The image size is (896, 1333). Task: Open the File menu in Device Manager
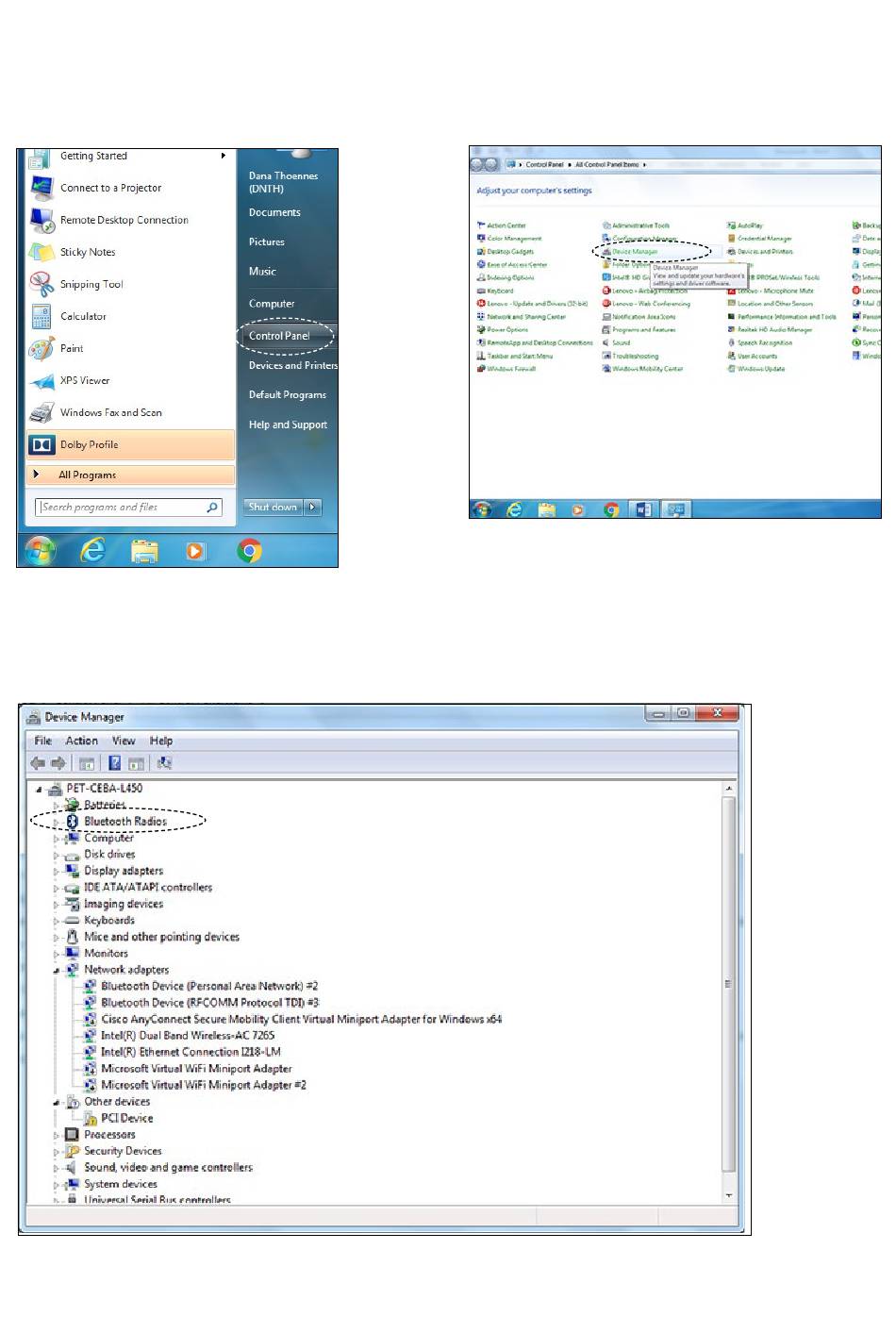(42, 741)
